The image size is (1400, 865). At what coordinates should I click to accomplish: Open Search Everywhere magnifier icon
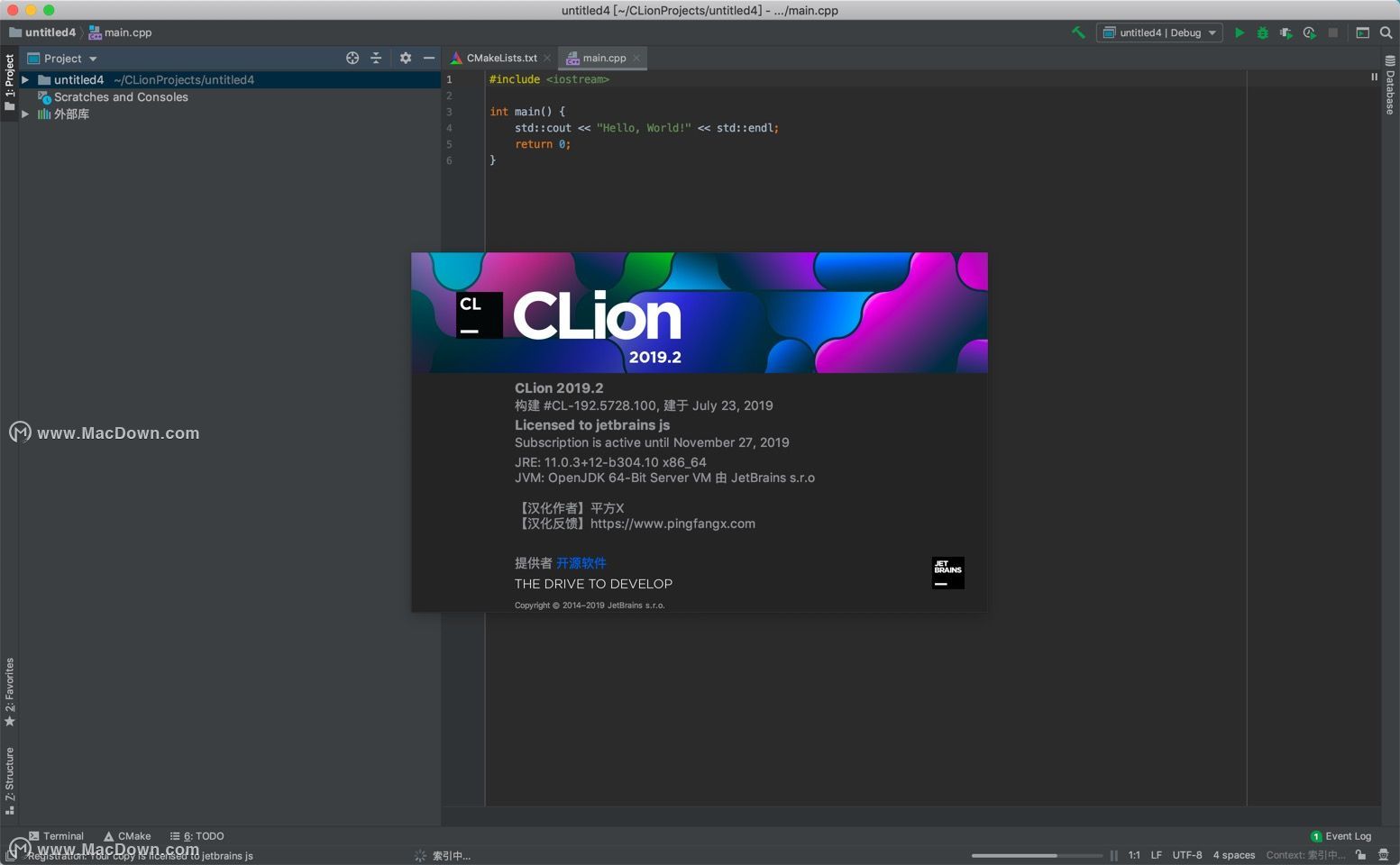(1386, 32)
